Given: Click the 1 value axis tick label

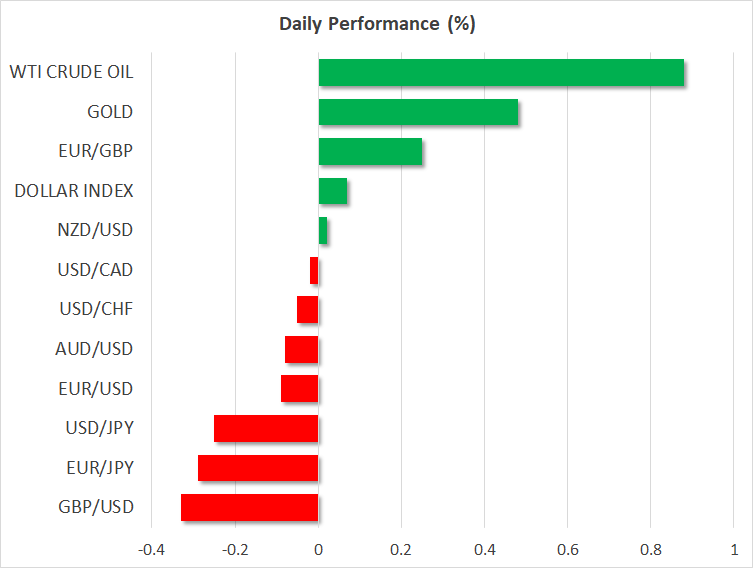Looking at the screenshot, I should pyautogui.click(x=733, y=549).
